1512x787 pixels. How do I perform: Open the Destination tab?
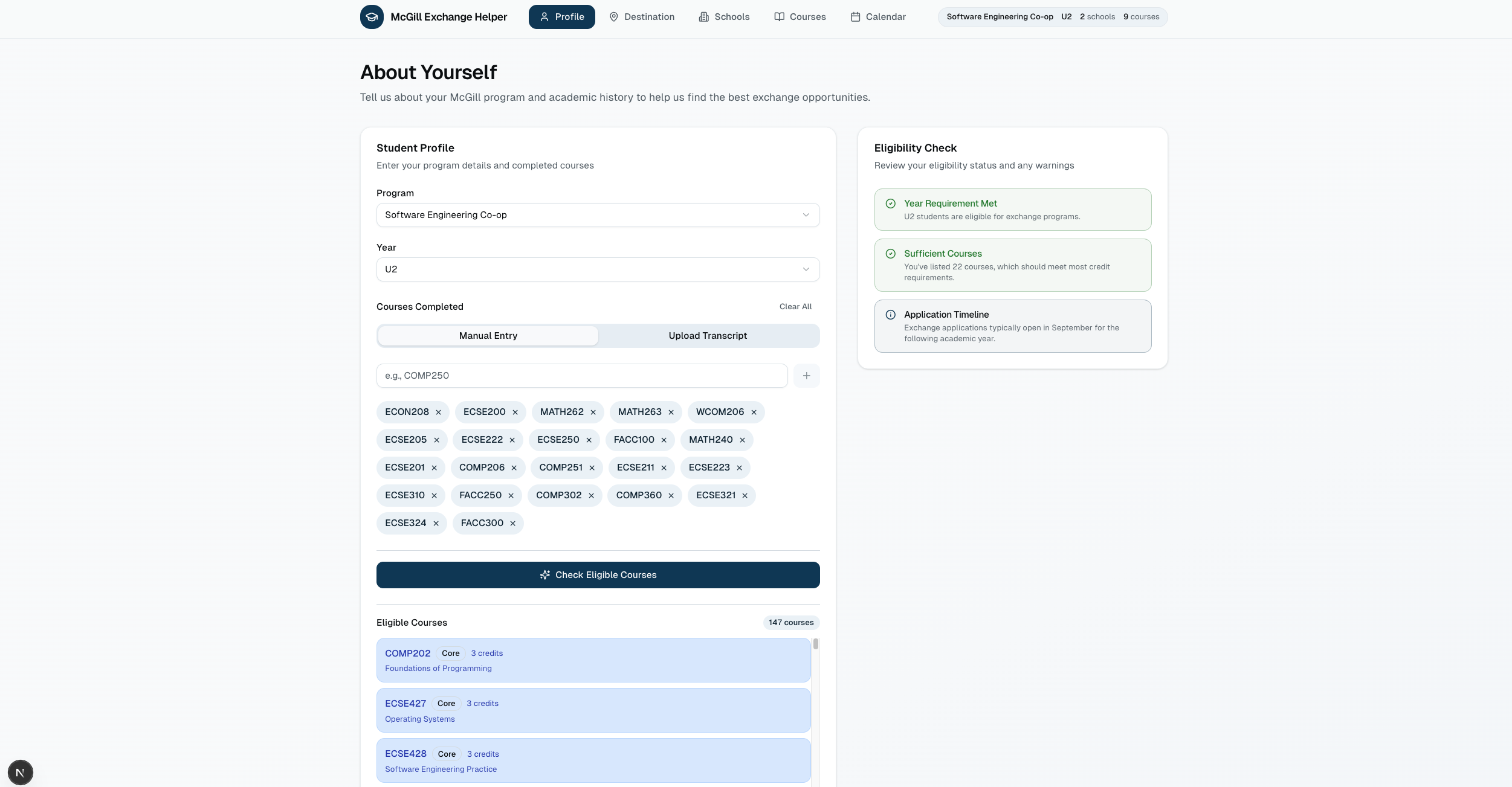[x=641, y=17]
